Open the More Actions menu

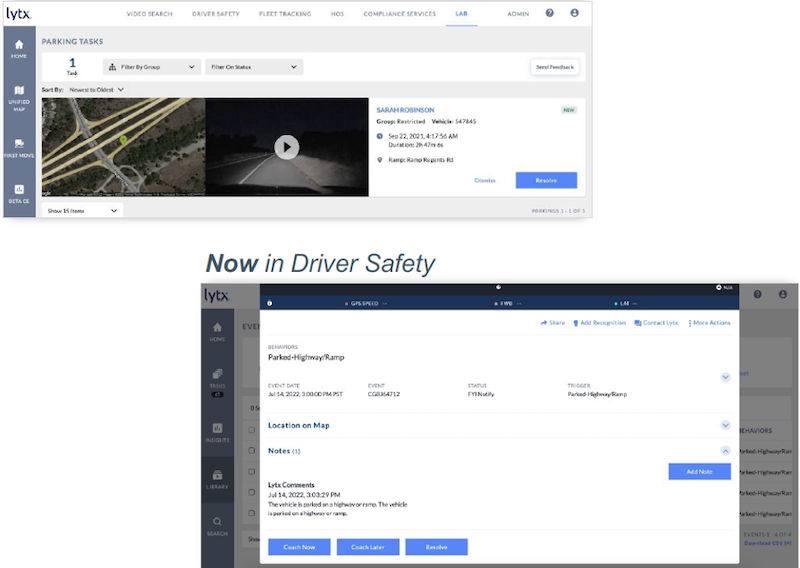[x=710, y=323]
